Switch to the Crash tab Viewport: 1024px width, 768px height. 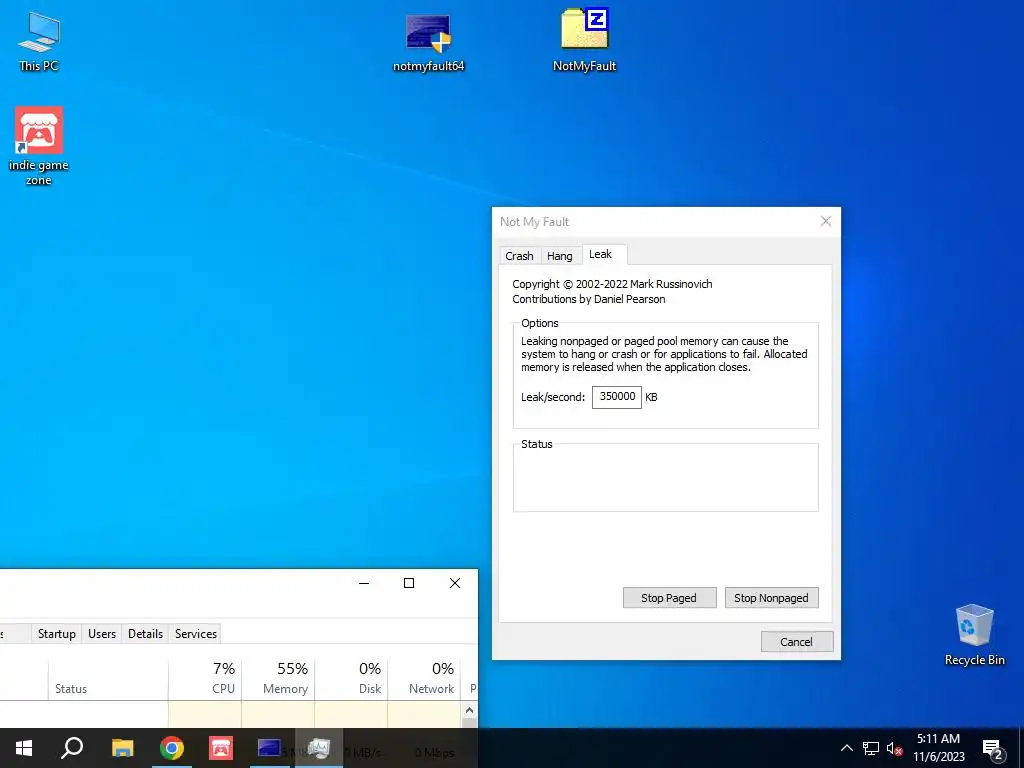pyautogui.click(x=519, y=256)
